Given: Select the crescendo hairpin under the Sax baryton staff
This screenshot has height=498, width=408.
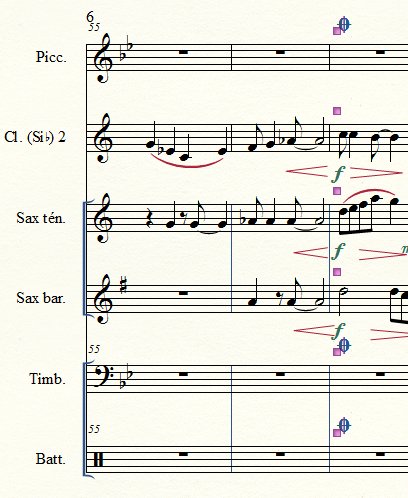Looking at the screenshot, I should (x=313, y=331).
